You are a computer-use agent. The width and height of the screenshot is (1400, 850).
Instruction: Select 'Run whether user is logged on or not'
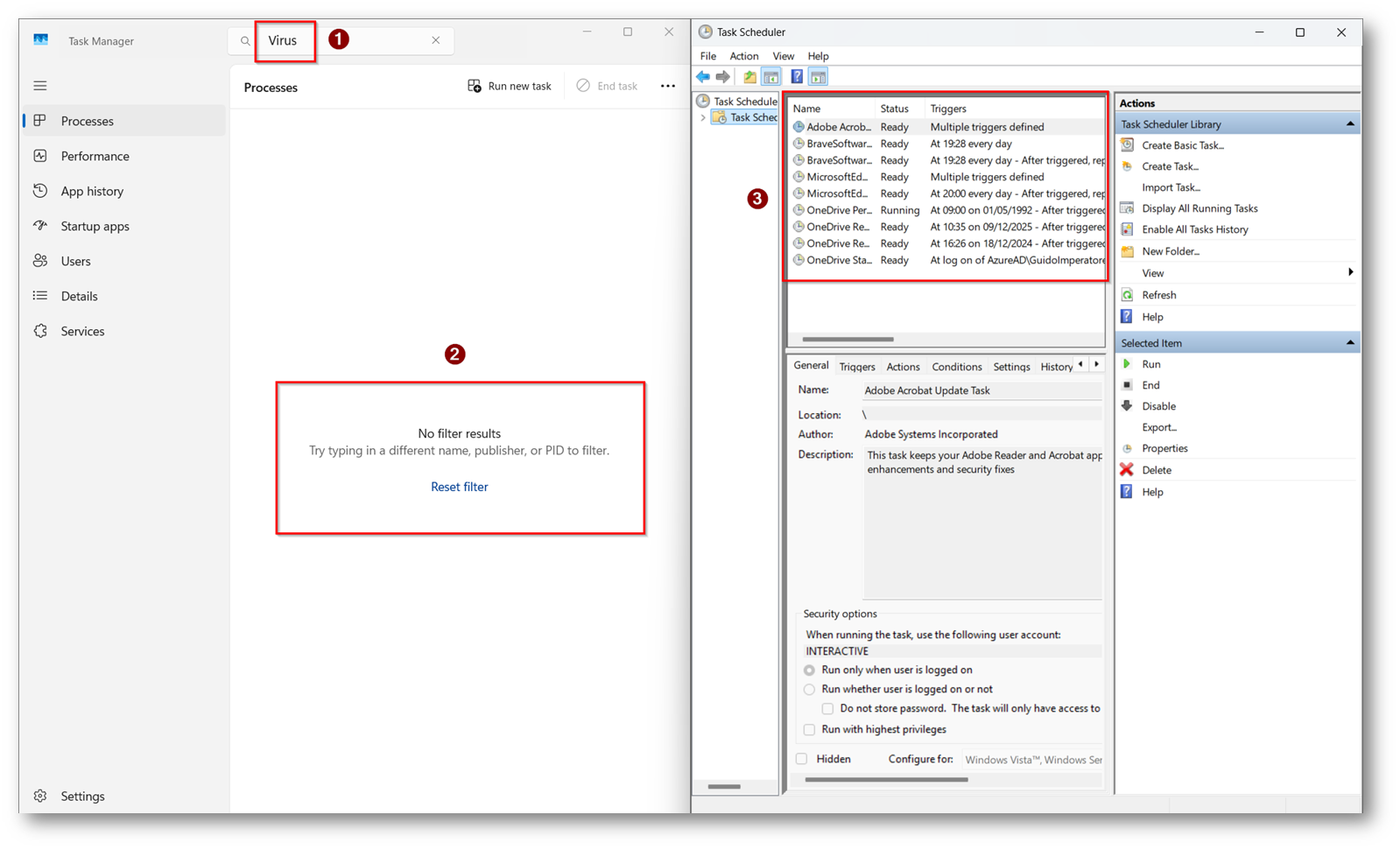click(x=809, y=690)
